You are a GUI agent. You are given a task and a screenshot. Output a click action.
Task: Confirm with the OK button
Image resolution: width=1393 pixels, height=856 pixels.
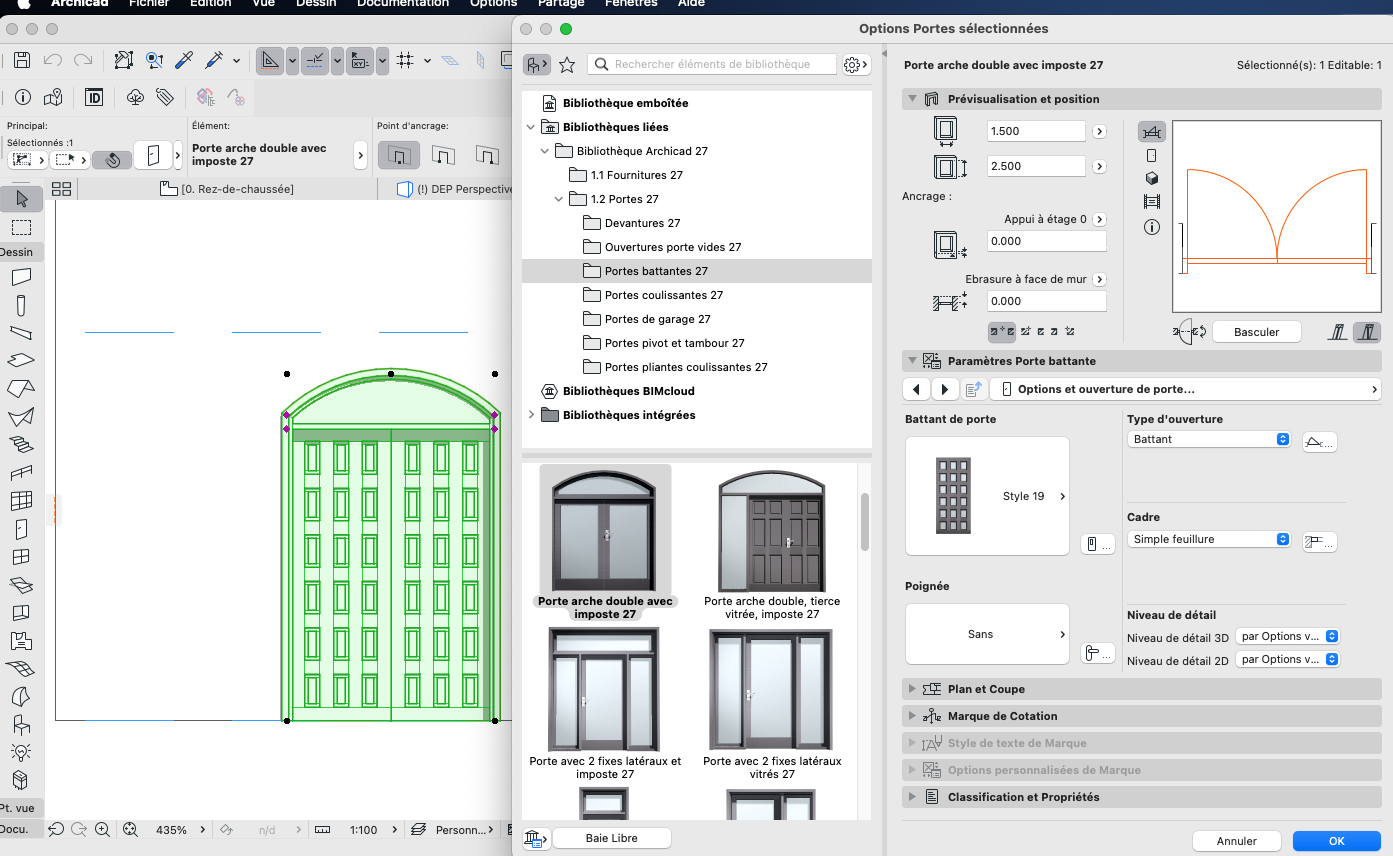[1336, 841]
